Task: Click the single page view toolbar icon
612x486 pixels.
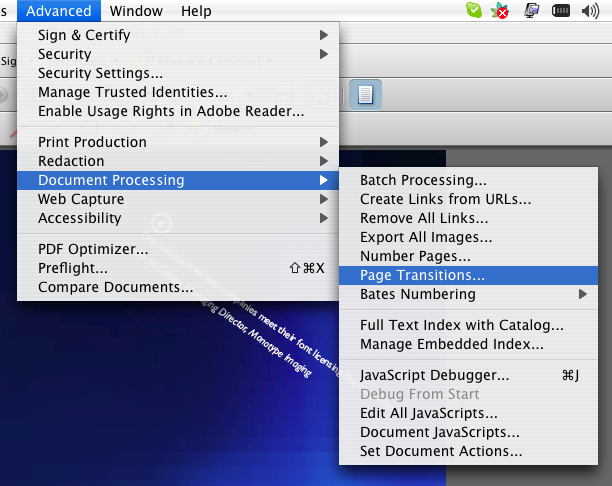Action: pyautogui.click(x=365, y=95)
